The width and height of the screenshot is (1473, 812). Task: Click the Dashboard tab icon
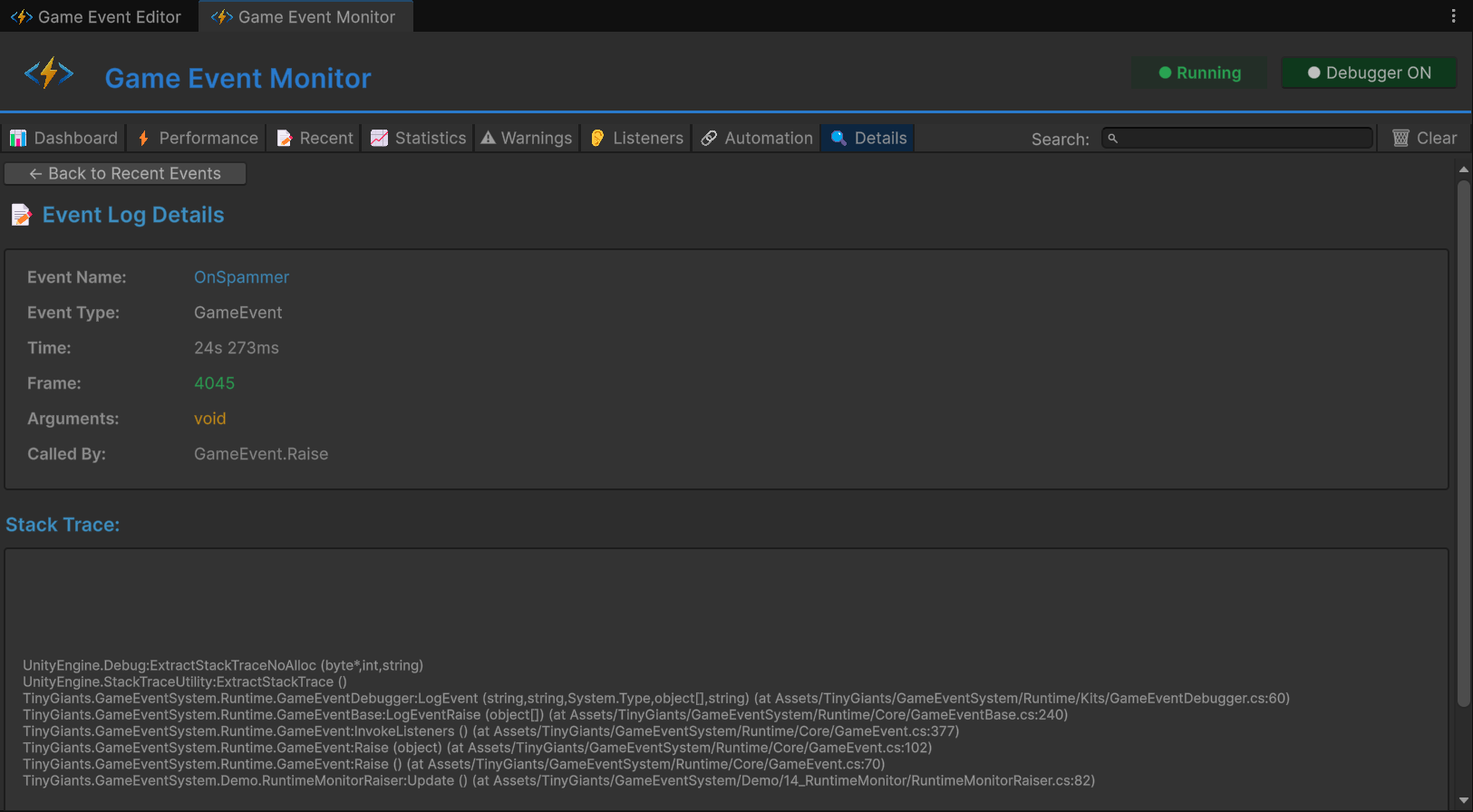pos(18,138)
